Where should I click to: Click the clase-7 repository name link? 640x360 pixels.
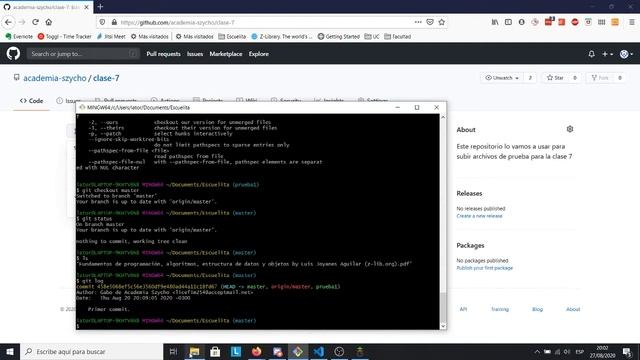[x=106, y=78]
